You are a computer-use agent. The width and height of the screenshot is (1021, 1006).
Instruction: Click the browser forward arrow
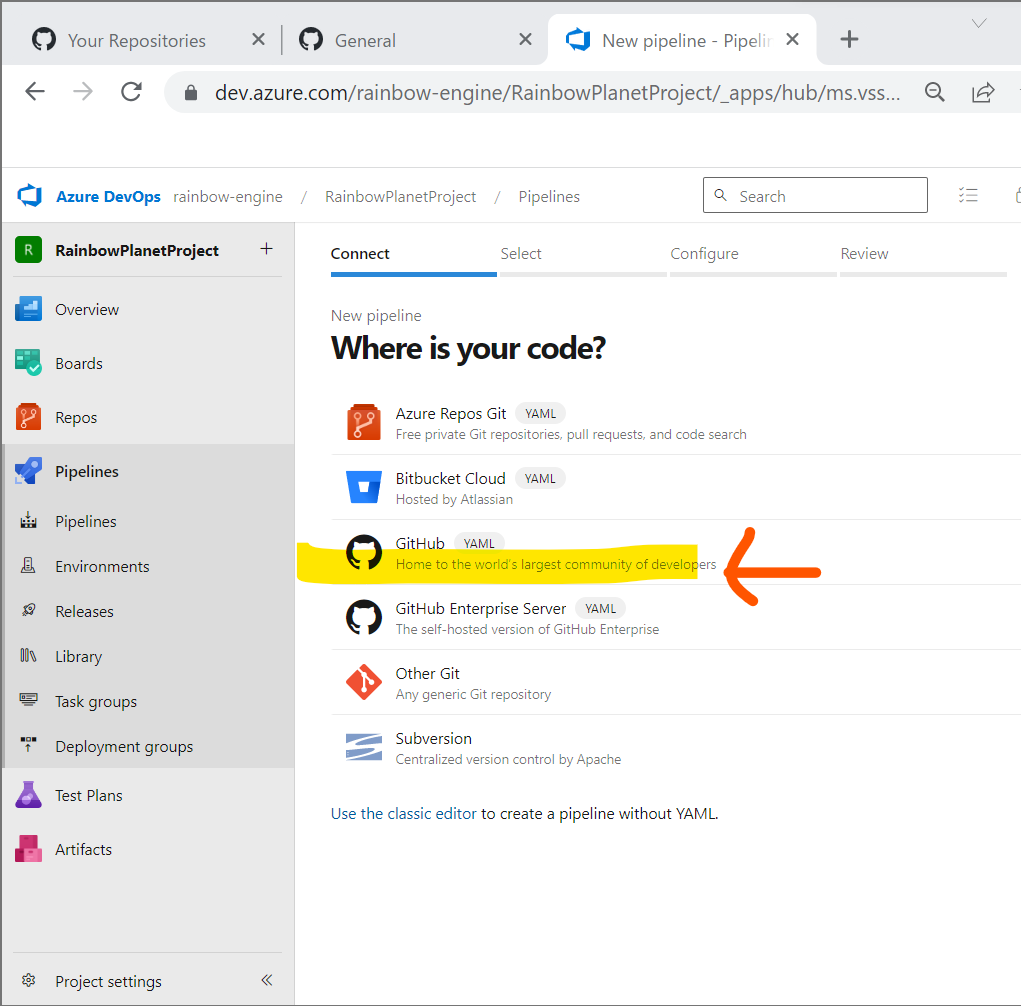(83, 92)
